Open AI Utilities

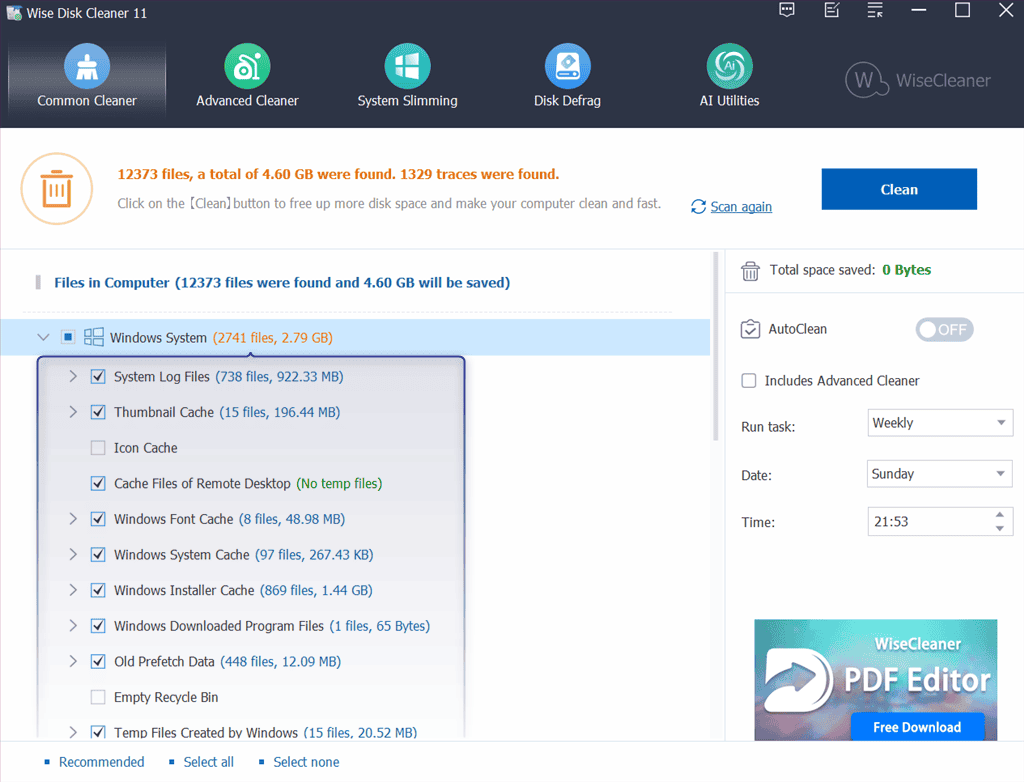[x=729, y=67]
